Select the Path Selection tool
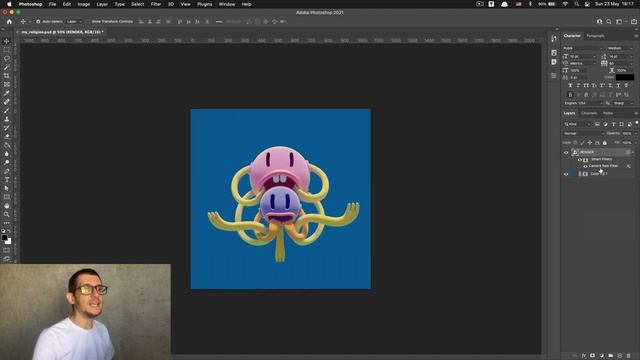 click(7, 189)
